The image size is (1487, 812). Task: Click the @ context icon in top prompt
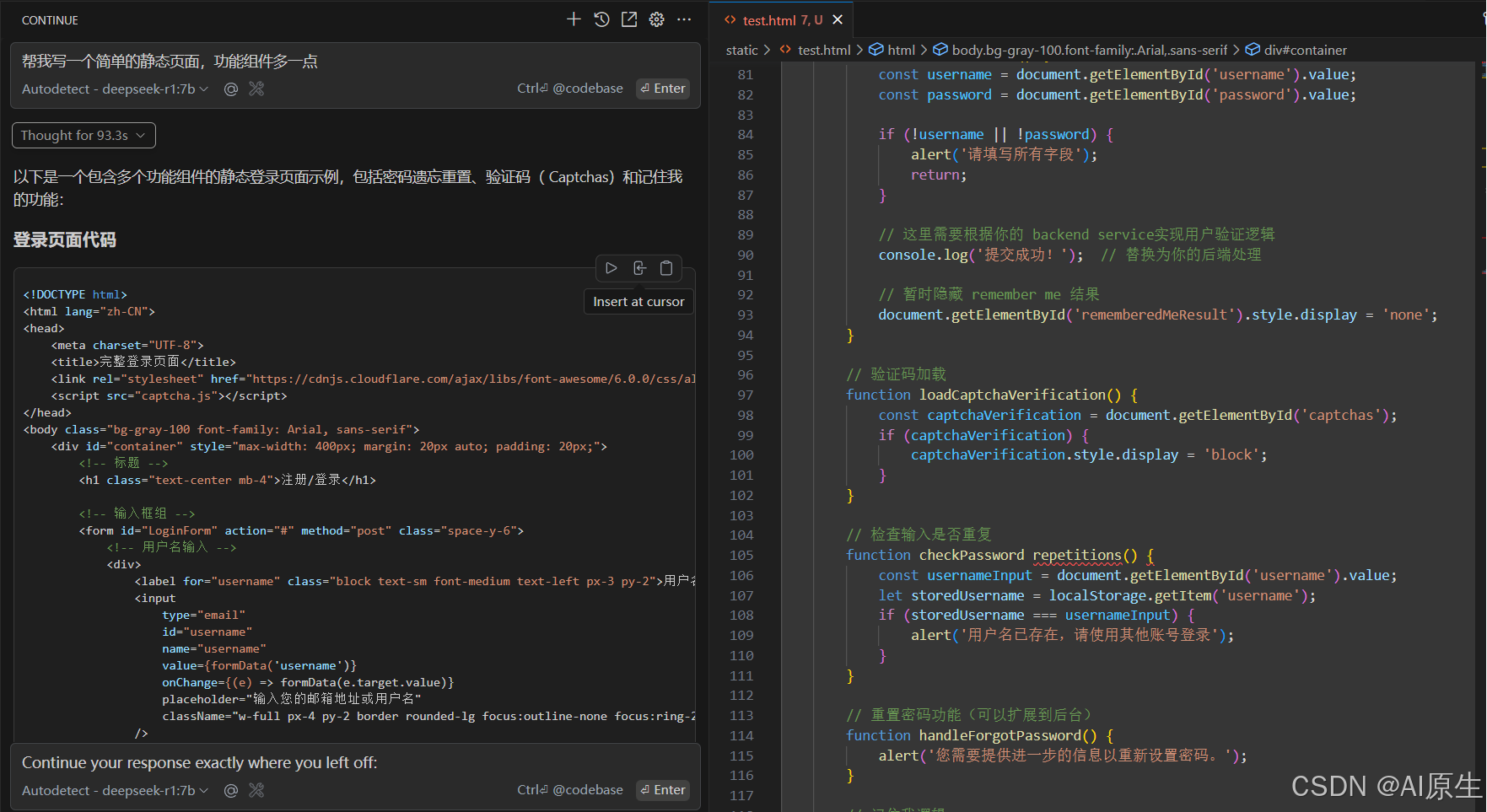(x=230, y=89)
